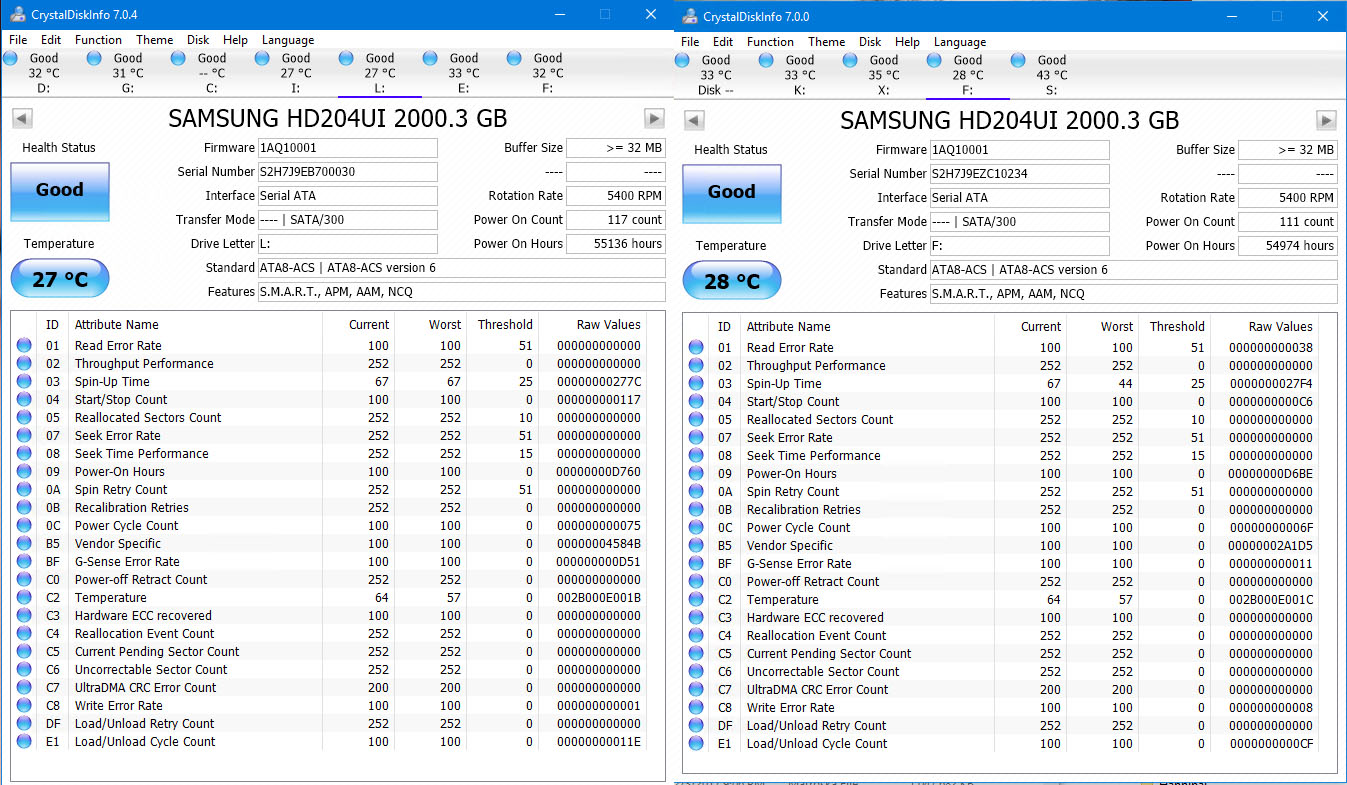
Task: Open Language menu in left window
Action: [287, 40]
